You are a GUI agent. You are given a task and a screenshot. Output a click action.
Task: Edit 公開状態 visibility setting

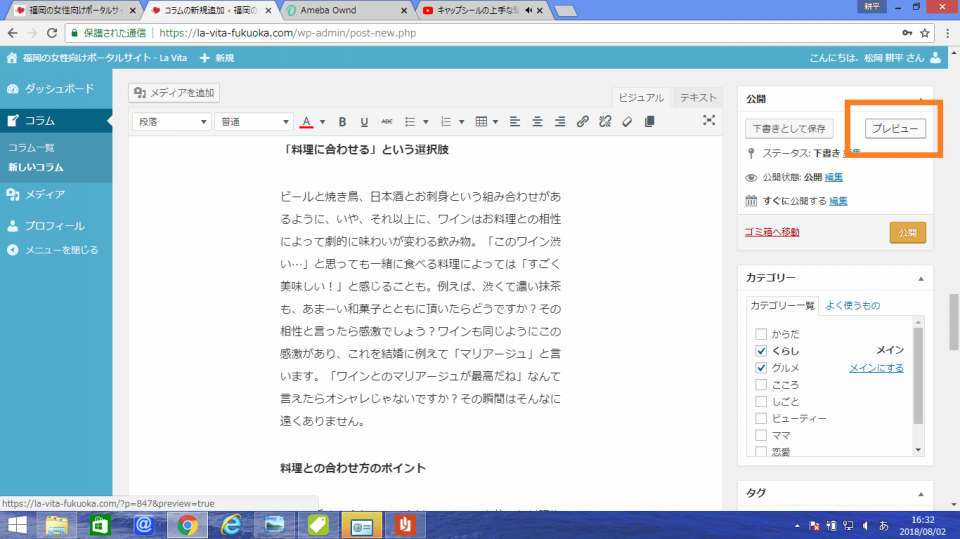[x=833, y=177]
